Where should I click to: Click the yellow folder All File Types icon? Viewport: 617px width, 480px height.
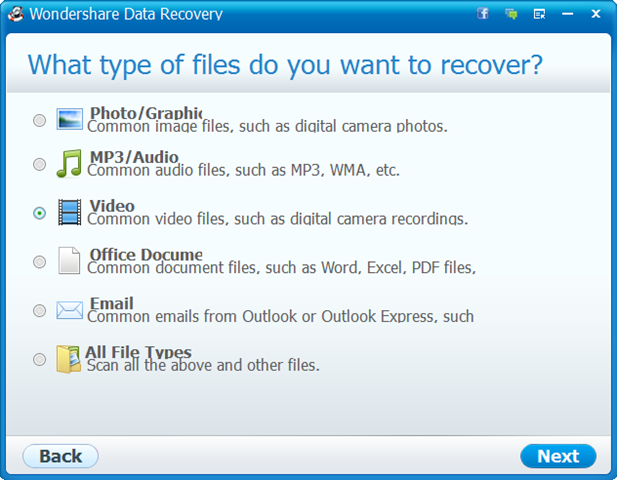68,359
